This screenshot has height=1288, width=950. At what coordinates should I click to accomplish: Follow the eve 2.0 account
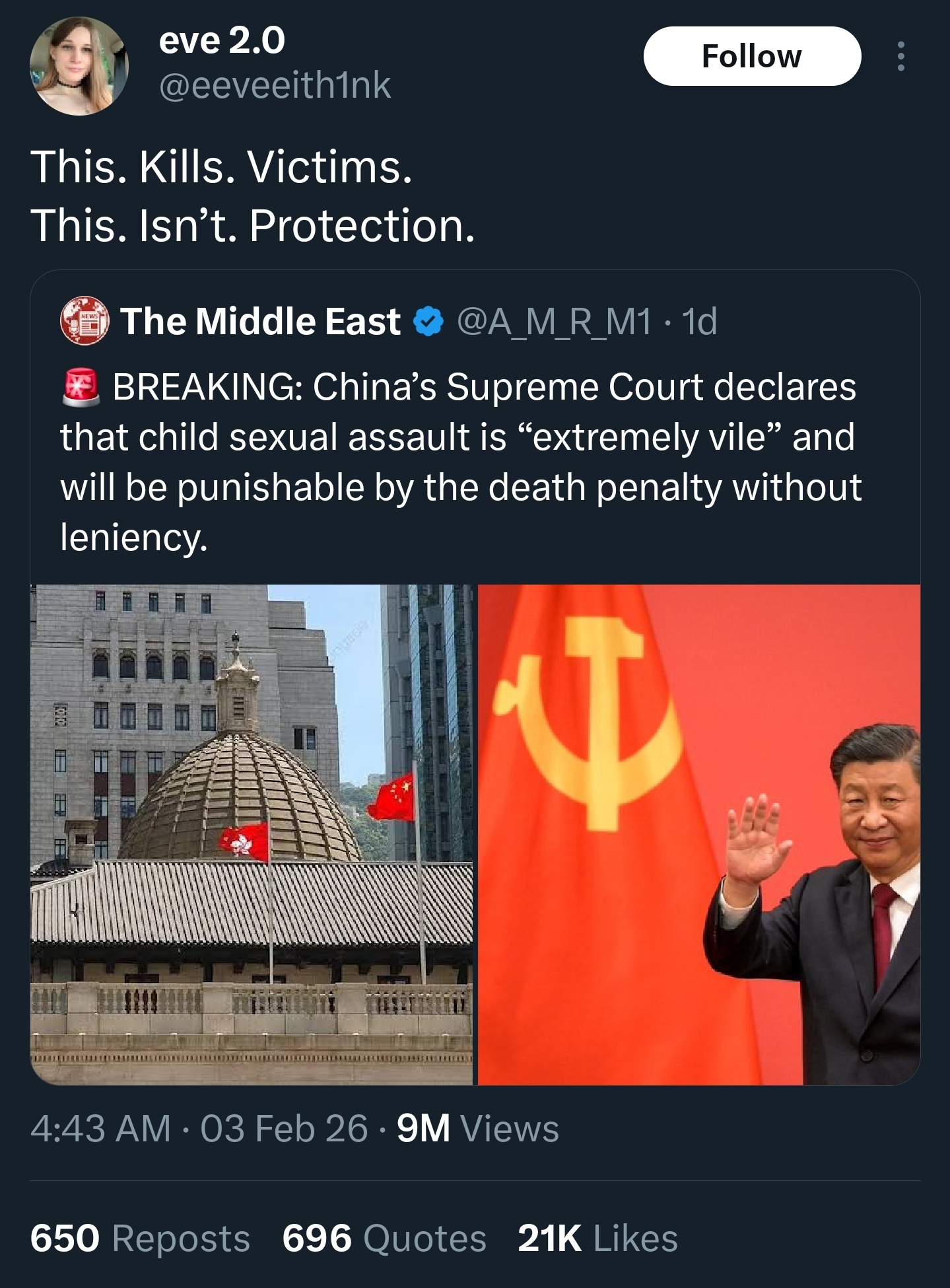[752, 56]
